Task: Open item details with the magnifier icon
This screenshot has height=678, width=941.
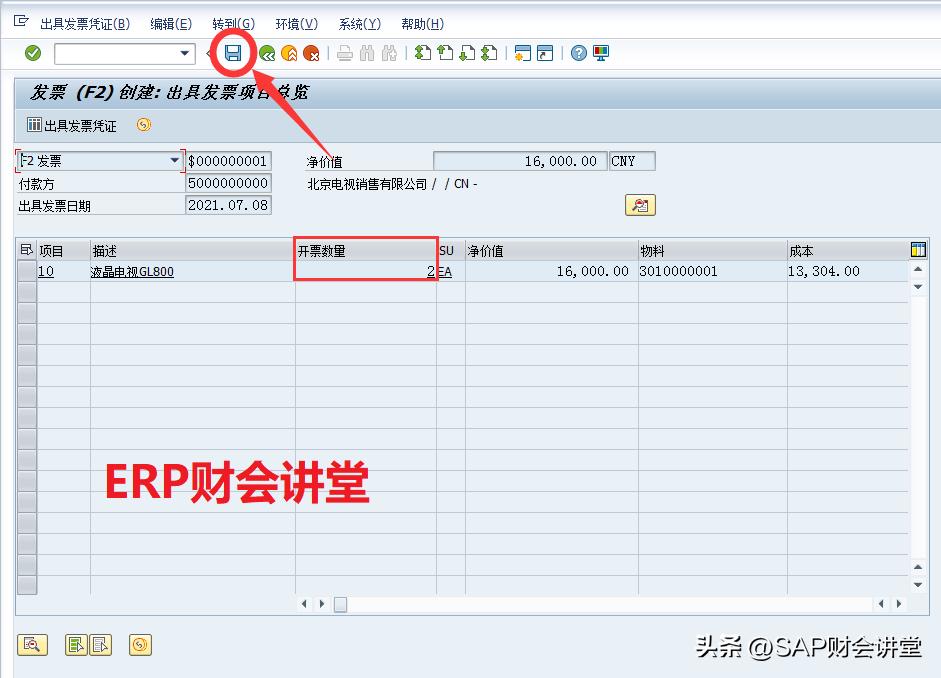Action: [33, 645]
